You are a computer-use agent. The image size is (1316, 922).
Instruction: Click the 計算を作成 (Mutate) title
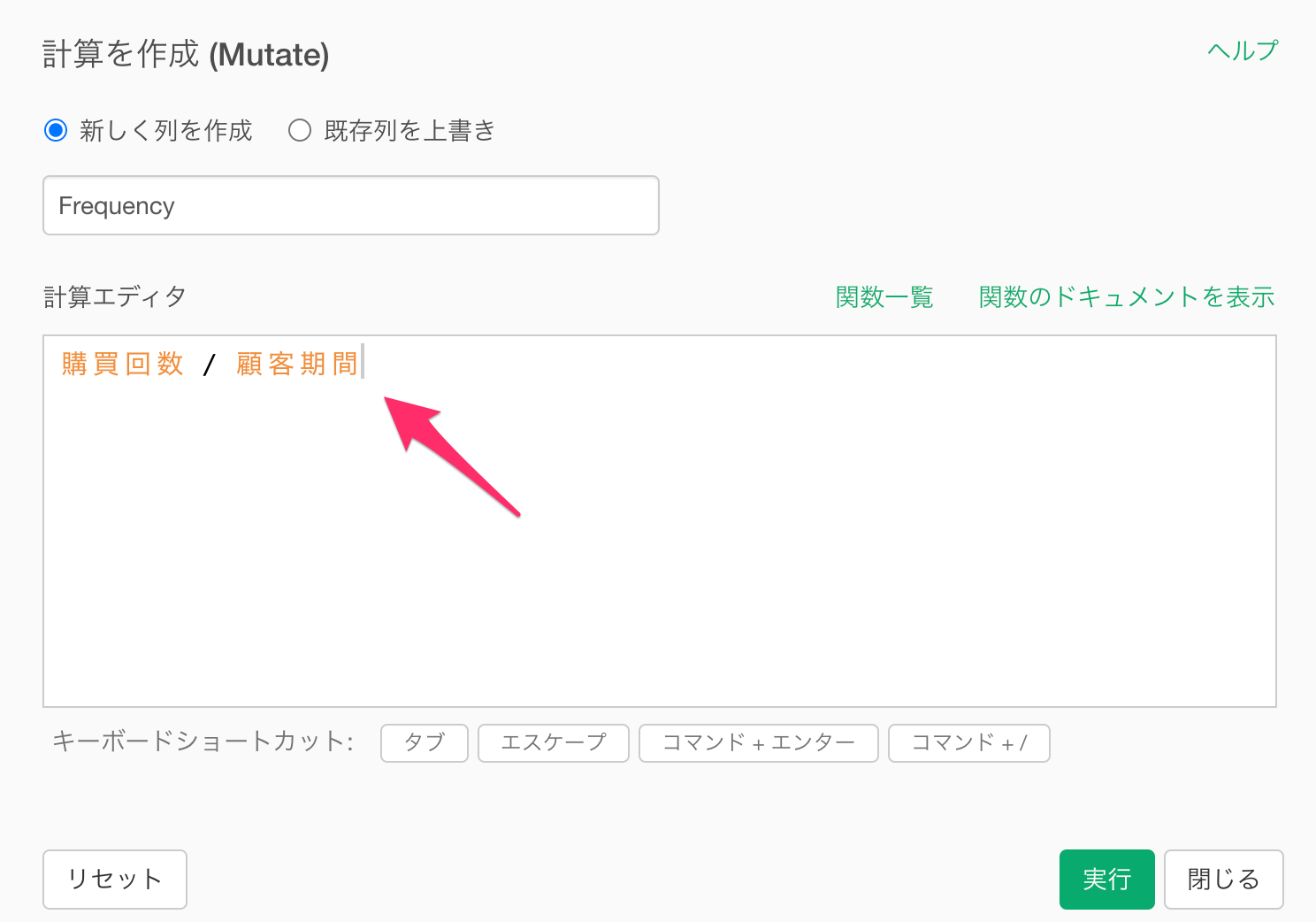(x=186, y=55)
